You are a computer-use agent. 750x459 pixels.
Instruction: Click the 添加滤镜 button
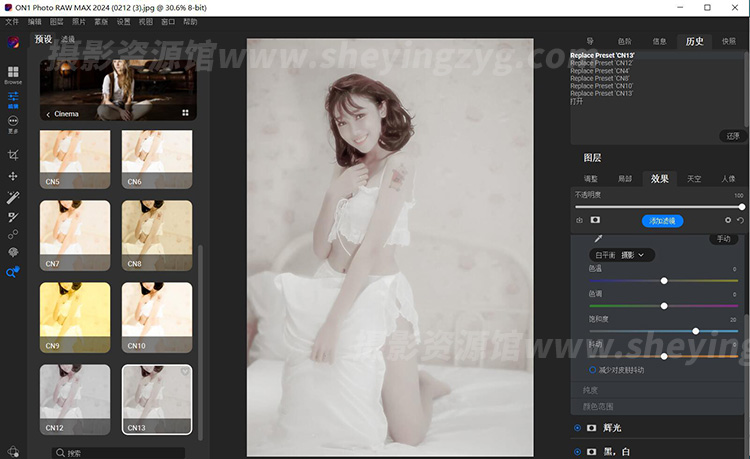(662, 220)
